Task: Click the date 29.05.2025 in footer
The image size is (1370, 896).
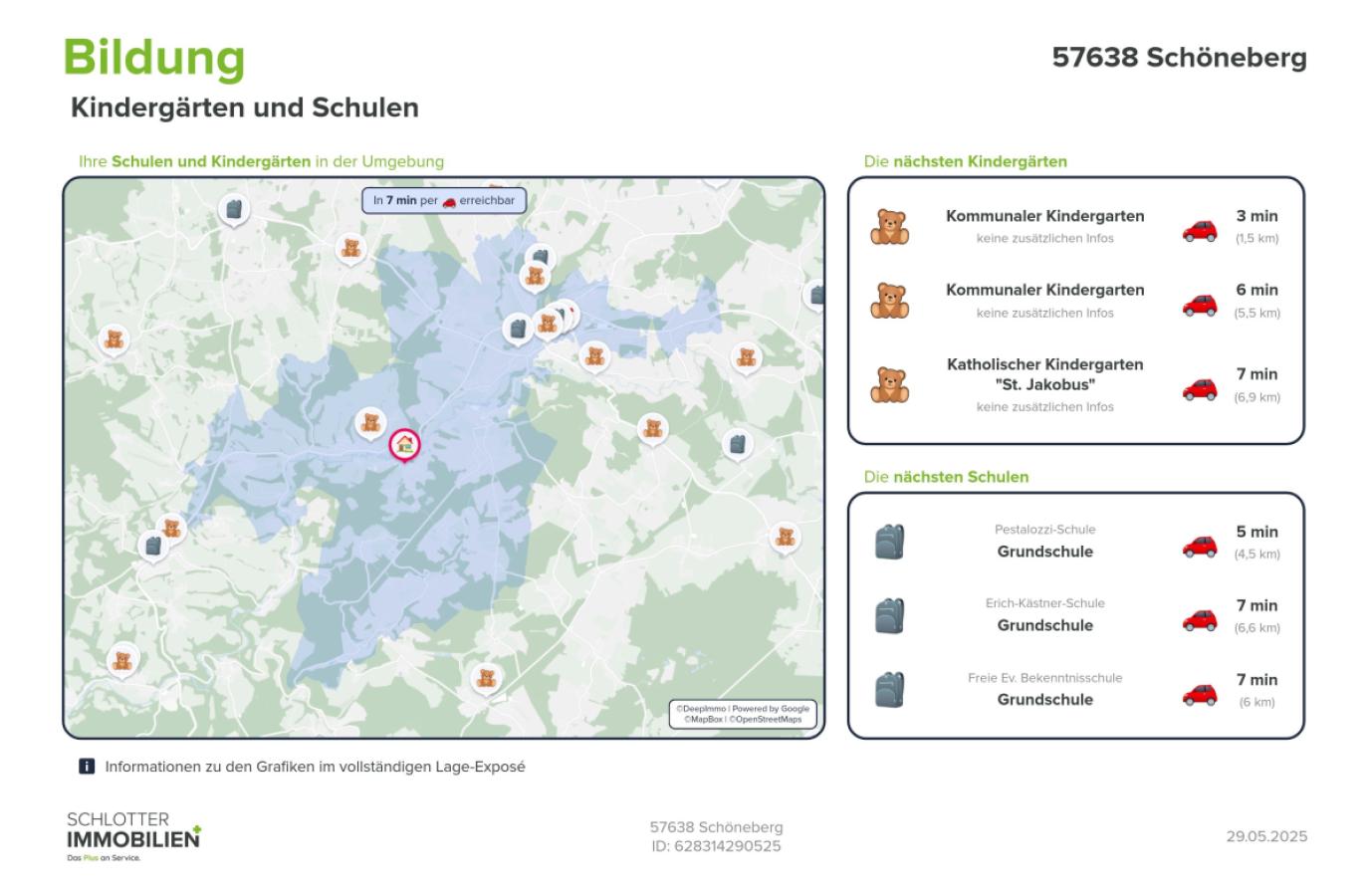Action: click(1265, 836)
